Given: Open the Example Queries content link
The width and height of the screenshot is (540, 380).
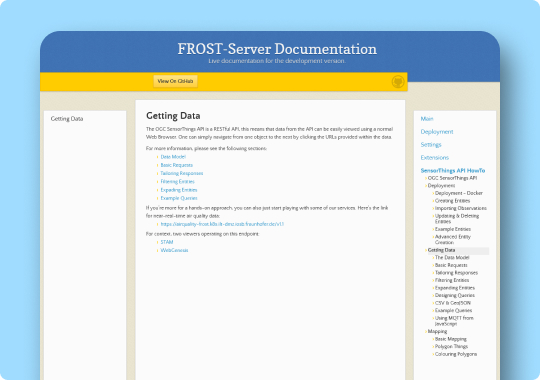Looking at the screenshot, I should click(x=179, y=198).
